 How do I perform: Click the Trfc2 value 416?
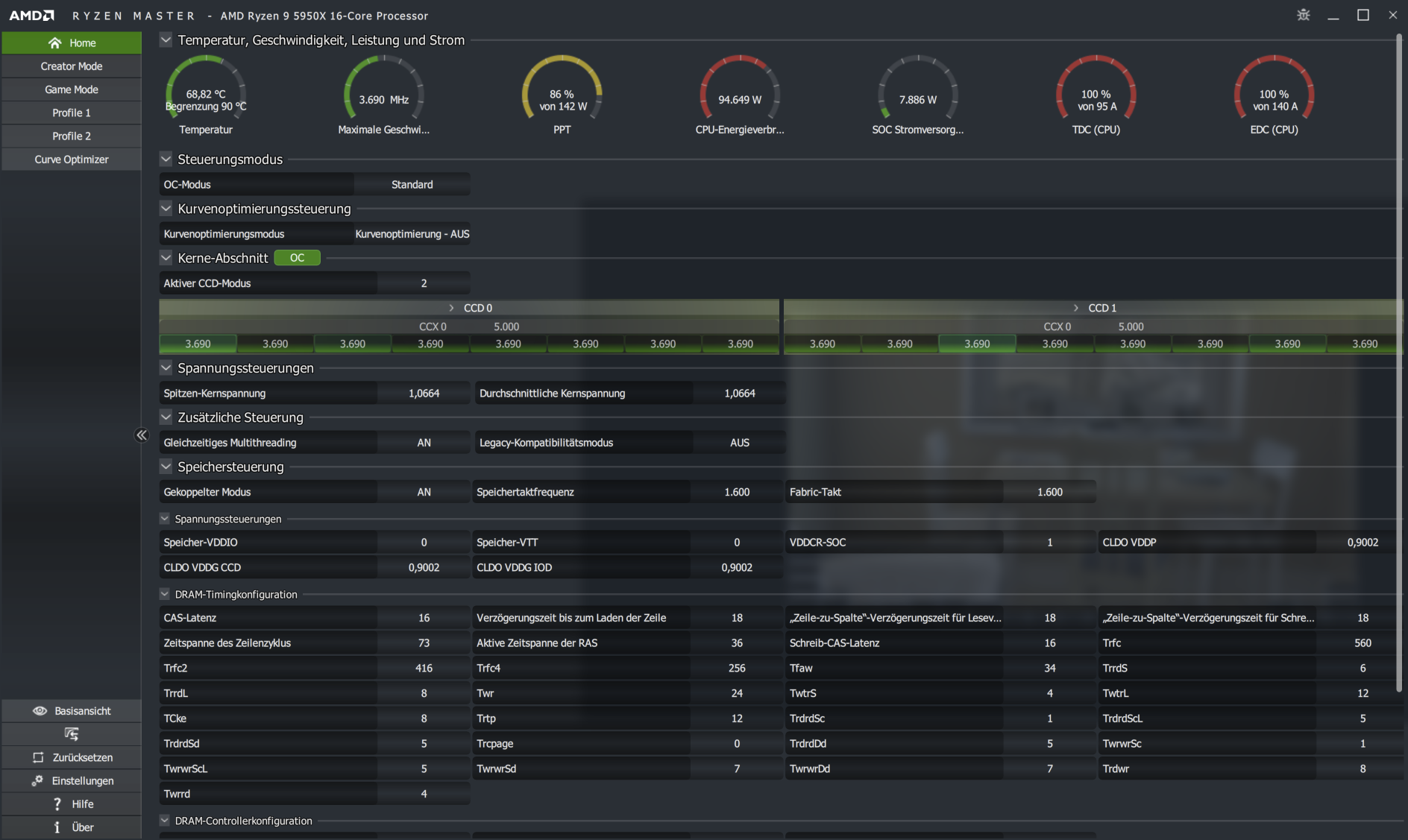[424, 669]
